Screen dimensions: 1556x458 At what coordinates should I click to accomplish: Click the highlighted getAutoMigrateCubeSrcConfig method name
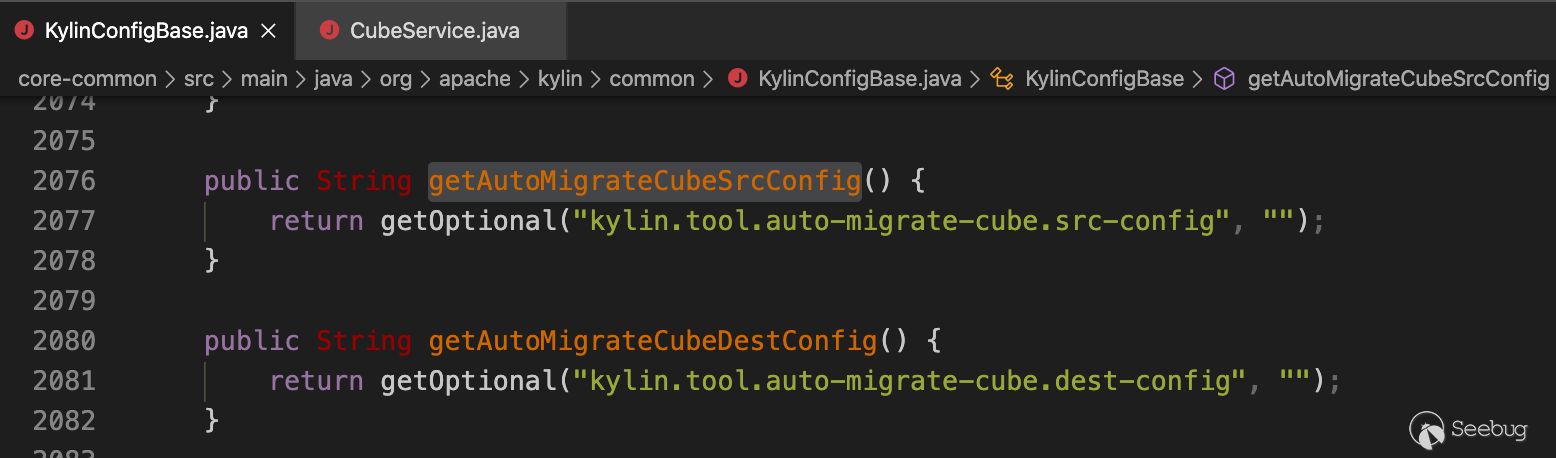[x=644, y=181]
